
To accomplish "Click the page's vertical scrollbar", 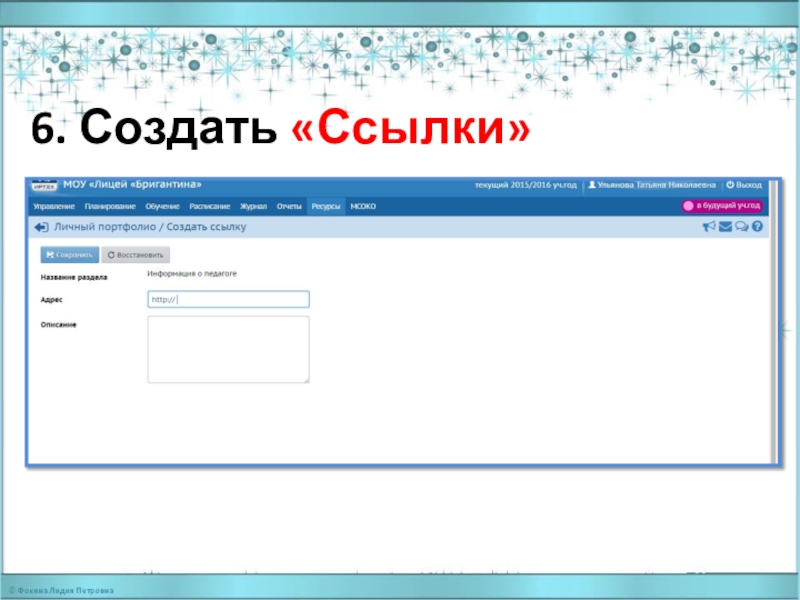I will point(774,321).
